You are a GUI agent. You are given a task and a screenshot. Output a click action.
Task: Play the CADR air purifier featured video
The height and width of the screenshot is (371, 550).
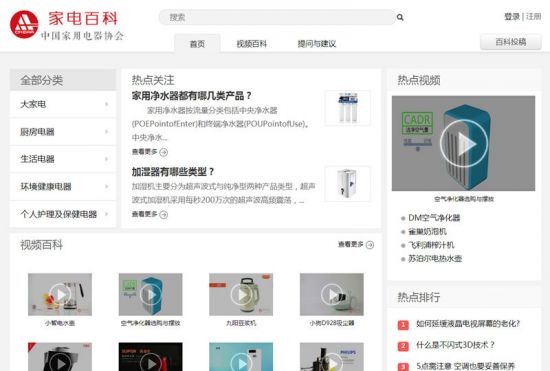pos(463,143)
